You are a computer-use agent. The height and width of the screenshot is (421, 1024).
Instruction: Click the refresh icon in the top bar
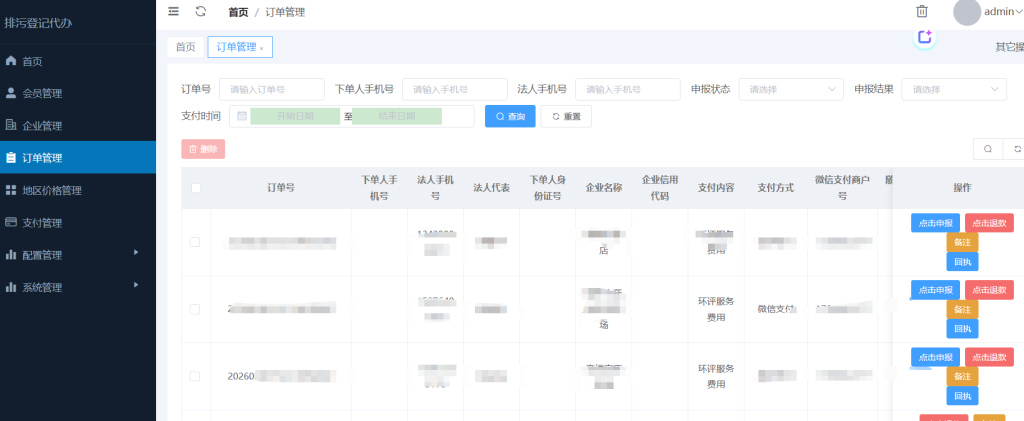201,11
